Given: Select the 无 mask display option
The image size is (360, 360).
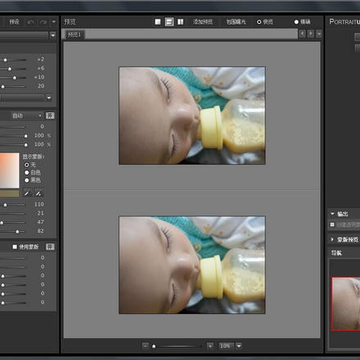Looking at the screenshot, I should tap(27, 165).
